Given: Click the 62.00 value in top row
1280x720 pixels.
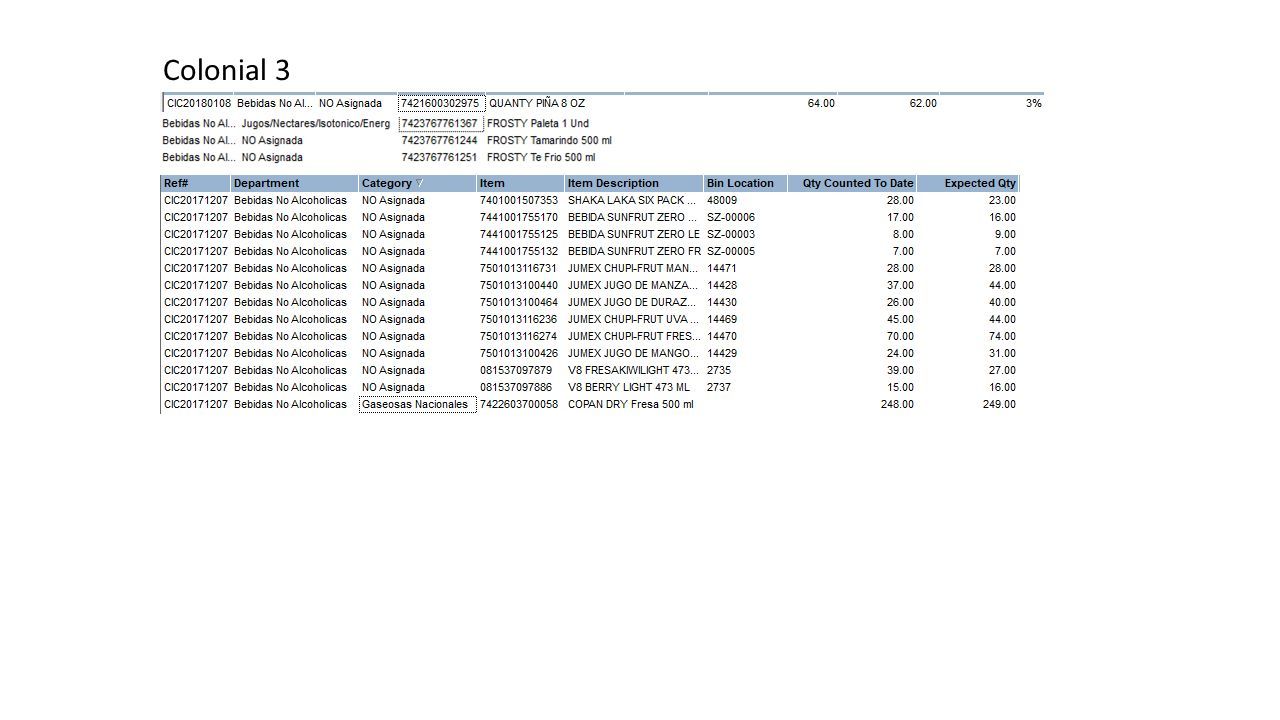Looking at the screenshot, I should click(x=923, y=103).
